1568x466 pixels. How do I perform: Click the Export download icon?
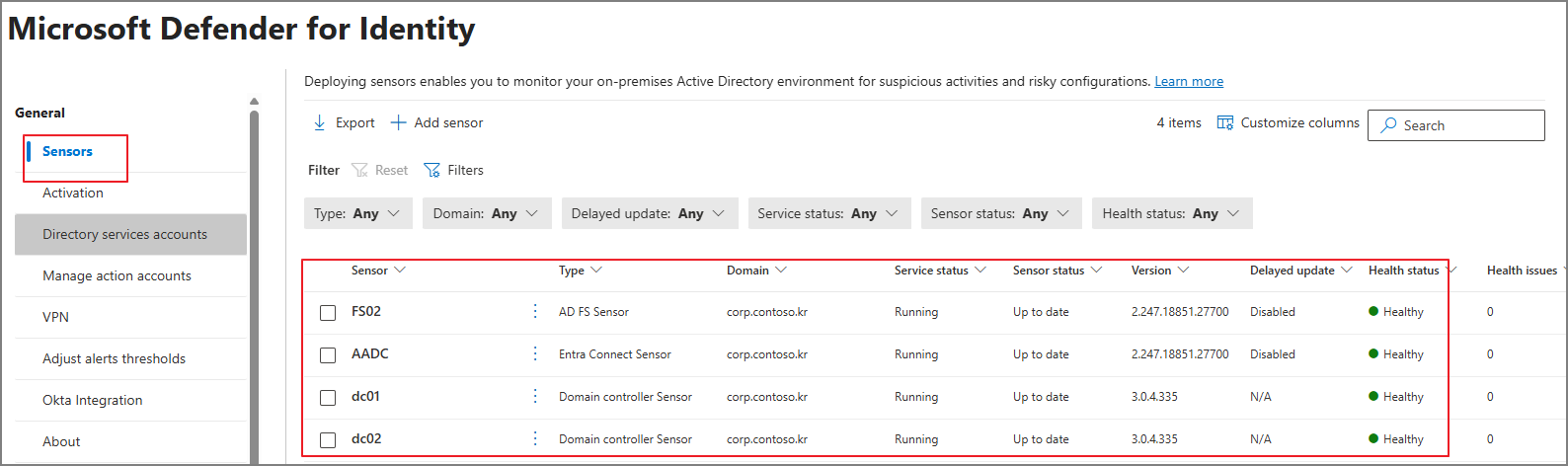coord(319,122)
